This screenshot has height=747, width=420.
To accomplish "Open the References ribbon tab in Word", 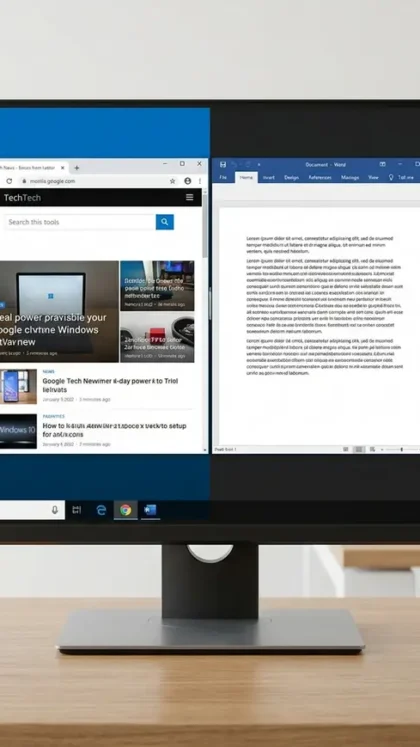I will (320, 177).
